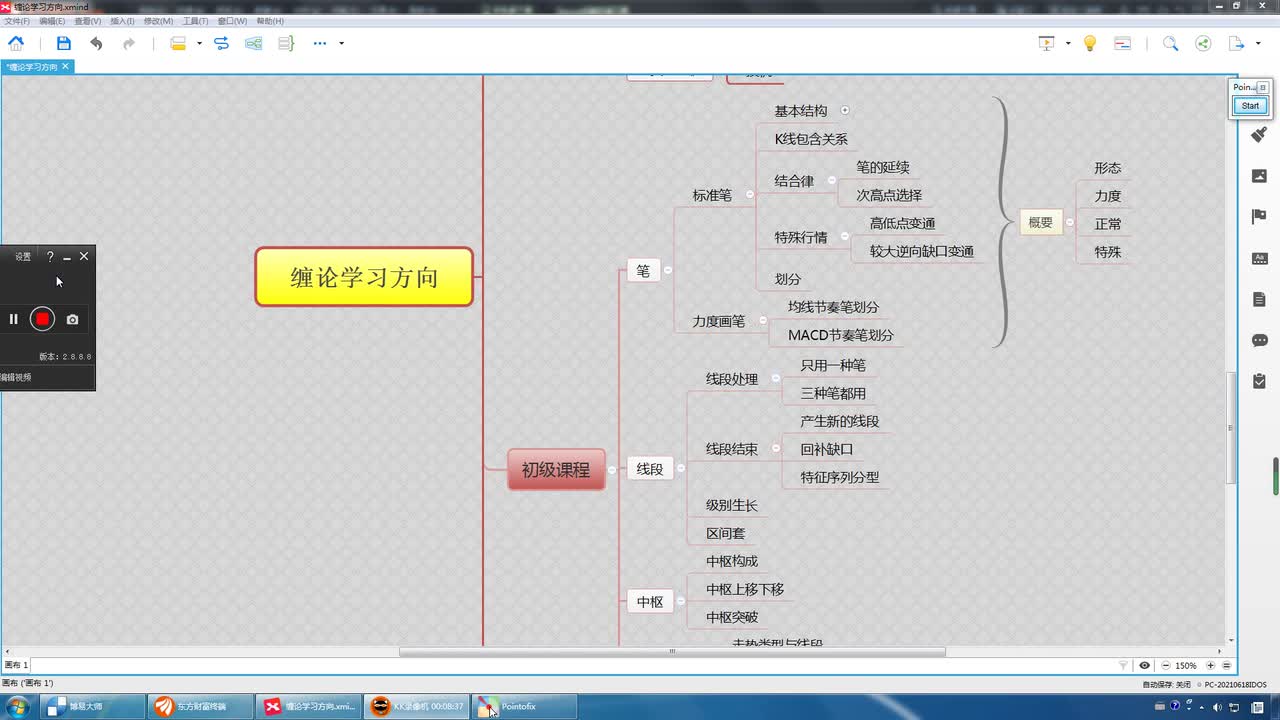This screenshot has height=720, width=1280.
Task: Pause the KK recorder
Action: (x=14, y=319)
